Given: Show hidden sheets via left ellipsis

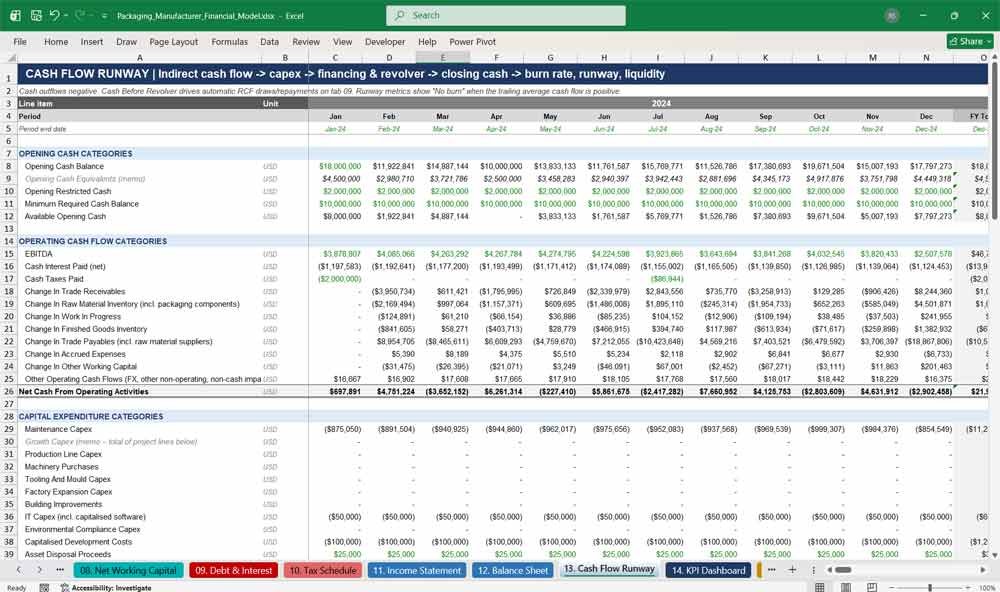Looking at the screenshot, I should (x=60, y=570).
